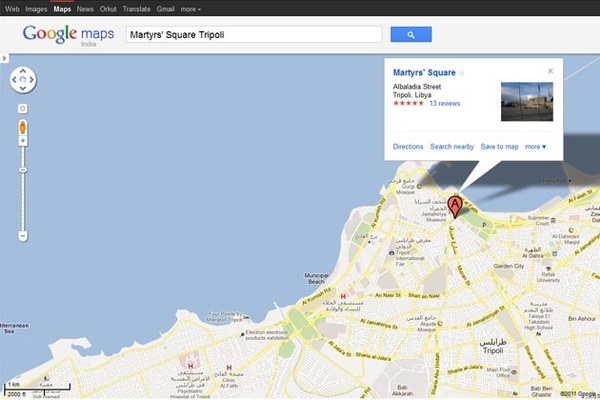Viewport: 600px width, 400px height.
Task: Open the 13 reviews link
Action: pos(444,103)
